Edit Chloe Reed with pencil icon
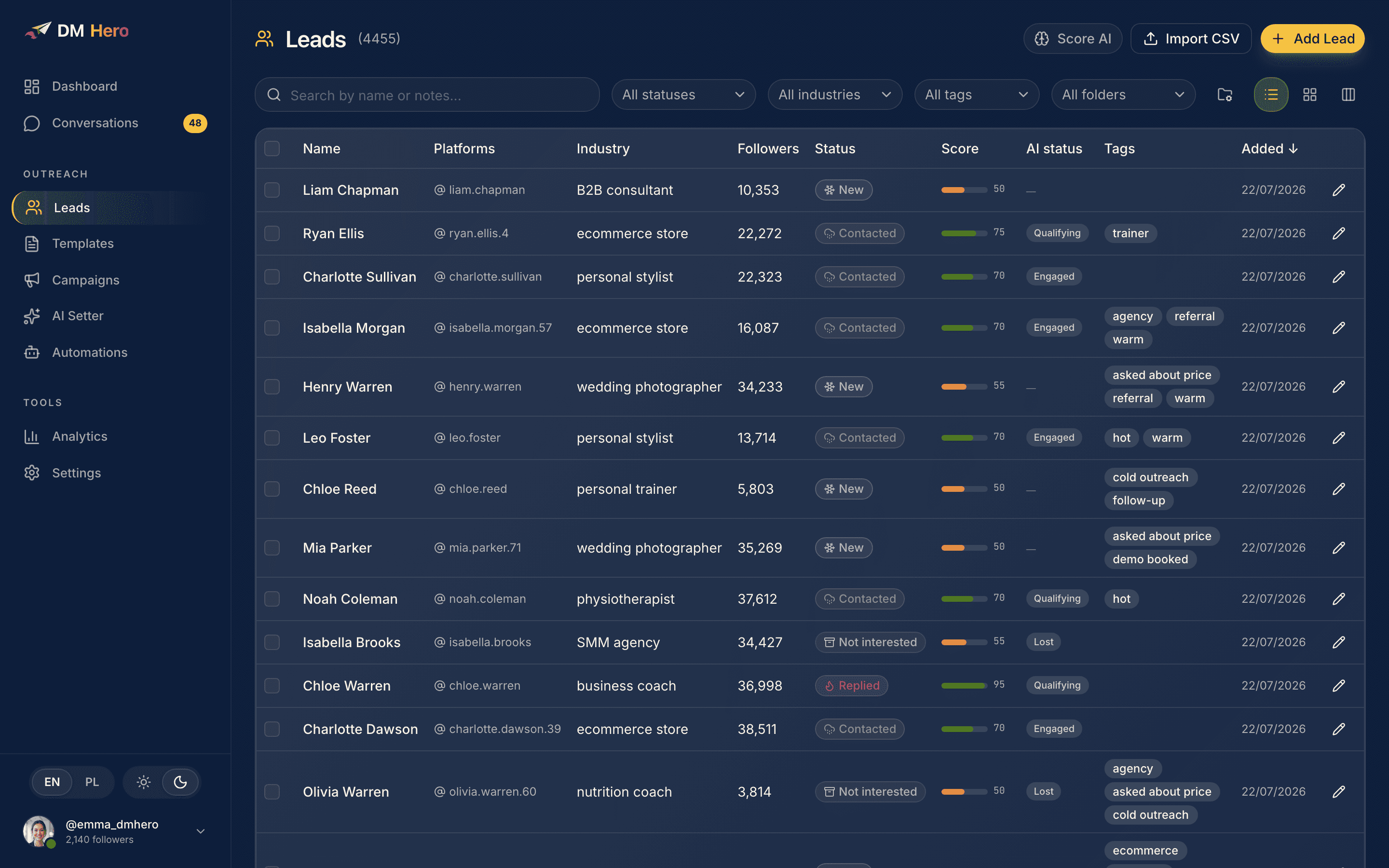Screen dimensions: 1389x868 tap(1338, 489)
